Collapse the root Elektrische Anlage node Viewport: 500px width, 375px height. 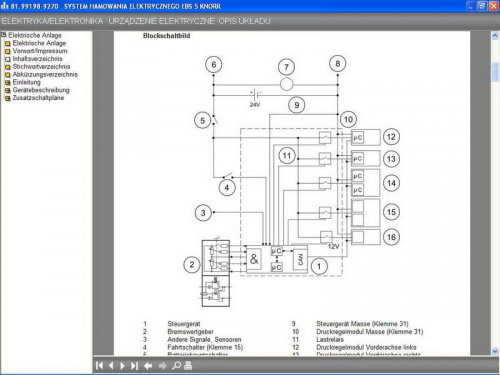click(x=4, y=35)
